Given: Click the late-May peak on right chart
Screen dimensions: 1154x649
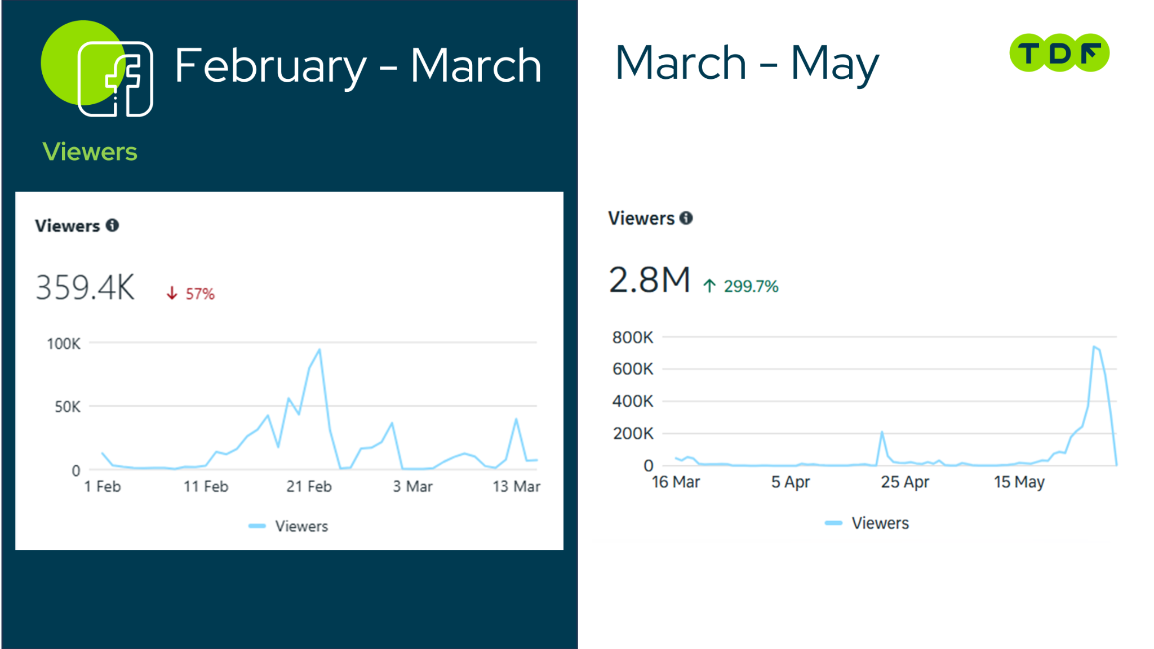Looking at the screenshot, I should tap(1095, 347).
